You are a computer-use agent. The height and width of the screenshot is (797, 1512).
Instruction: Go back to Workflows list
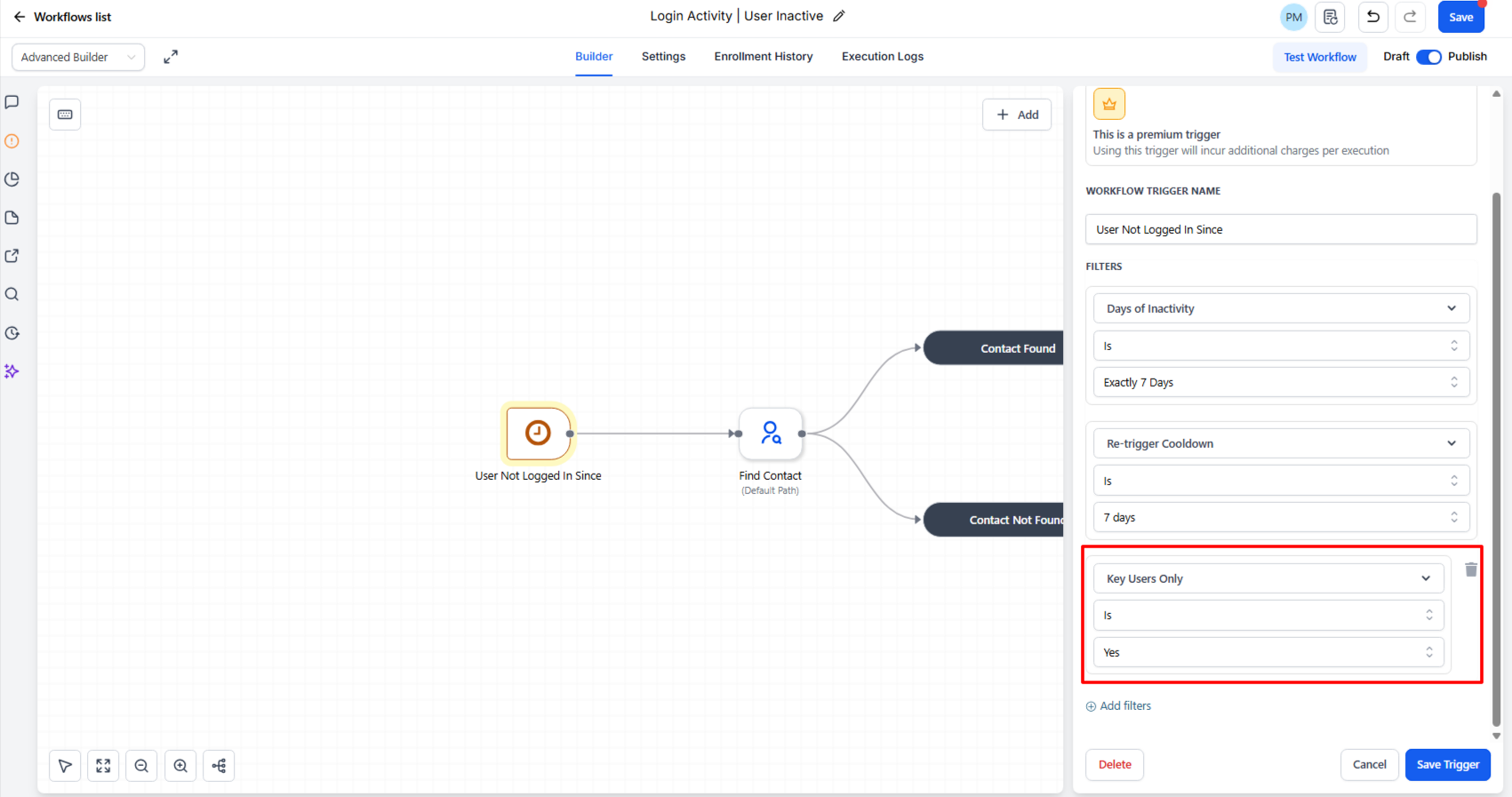click(x=62, y=17)
